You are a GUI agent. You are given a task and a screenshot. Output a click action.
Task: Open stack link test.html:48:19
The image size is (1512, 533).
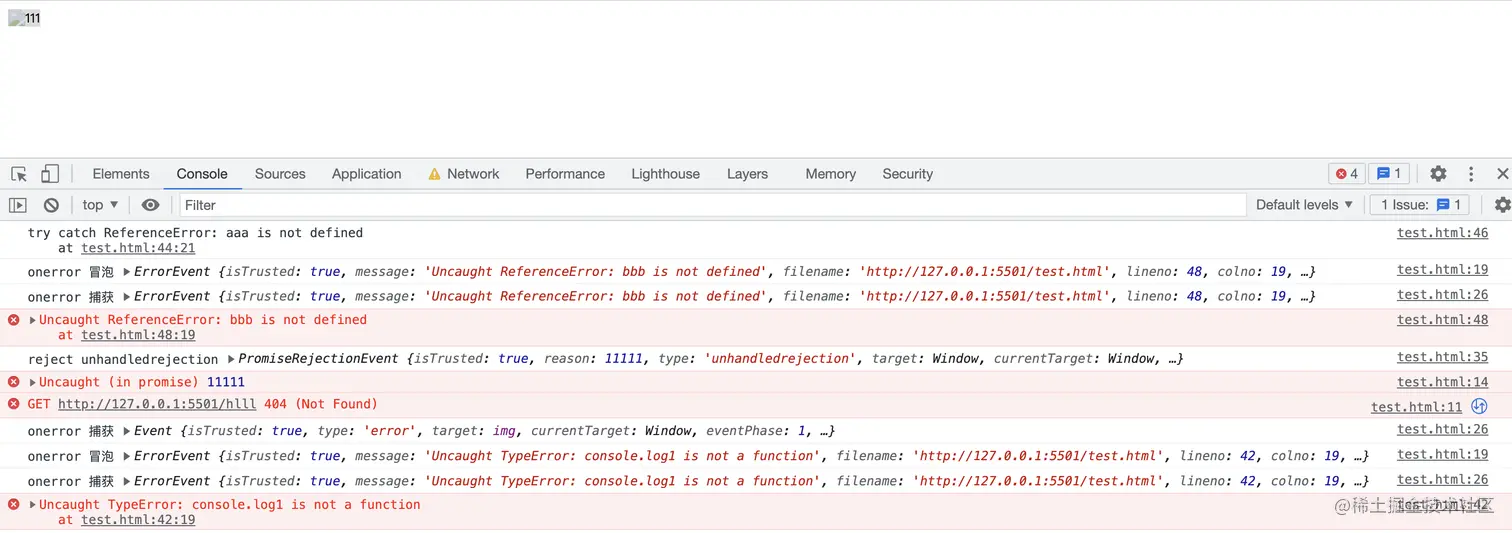(x=138, y=335)
